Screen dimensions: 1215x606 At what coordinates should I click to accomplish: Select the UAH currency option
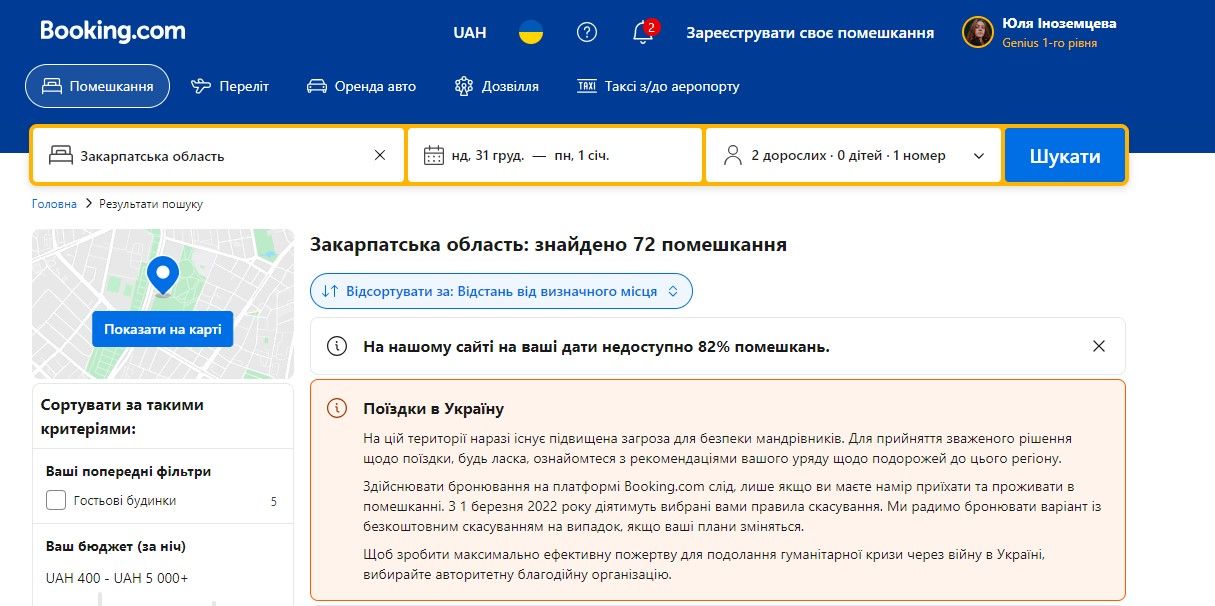[x=469, y=32]
